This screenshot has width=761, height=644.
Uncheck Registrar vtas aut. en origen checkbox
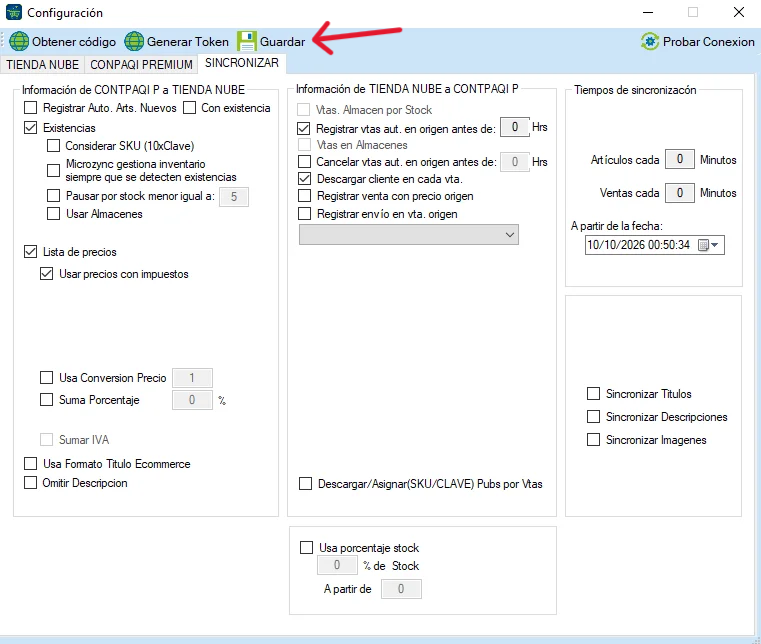[304, 129]
